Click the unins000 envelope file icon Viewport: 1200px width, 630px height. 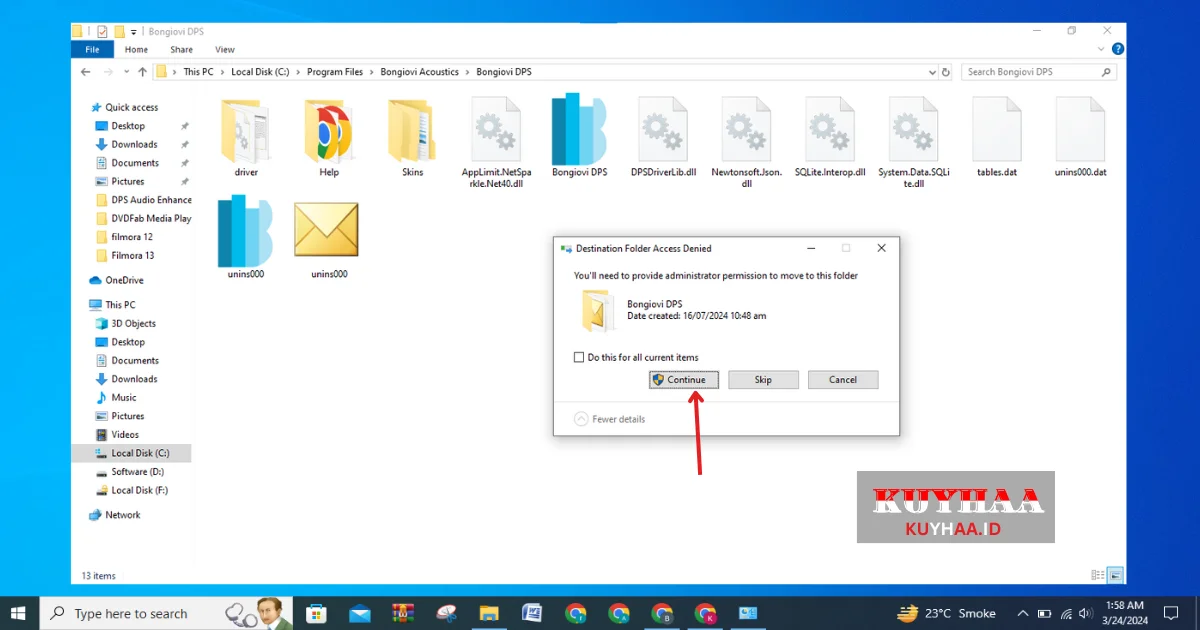pyautogui.click(x=327, y=231)
